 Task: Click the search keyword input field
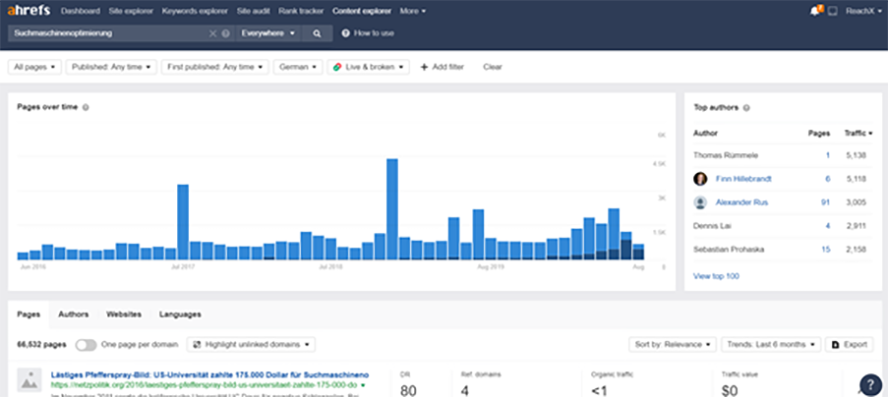pyautogui.click(x=108, y=33)
